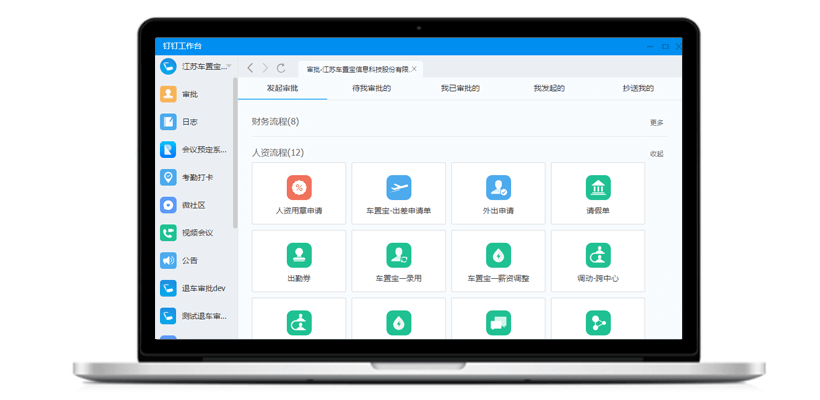Switch to the 待我审批的 tab
Image resolution: width=820 pixels, height=400 pixels.
(371, 88)
